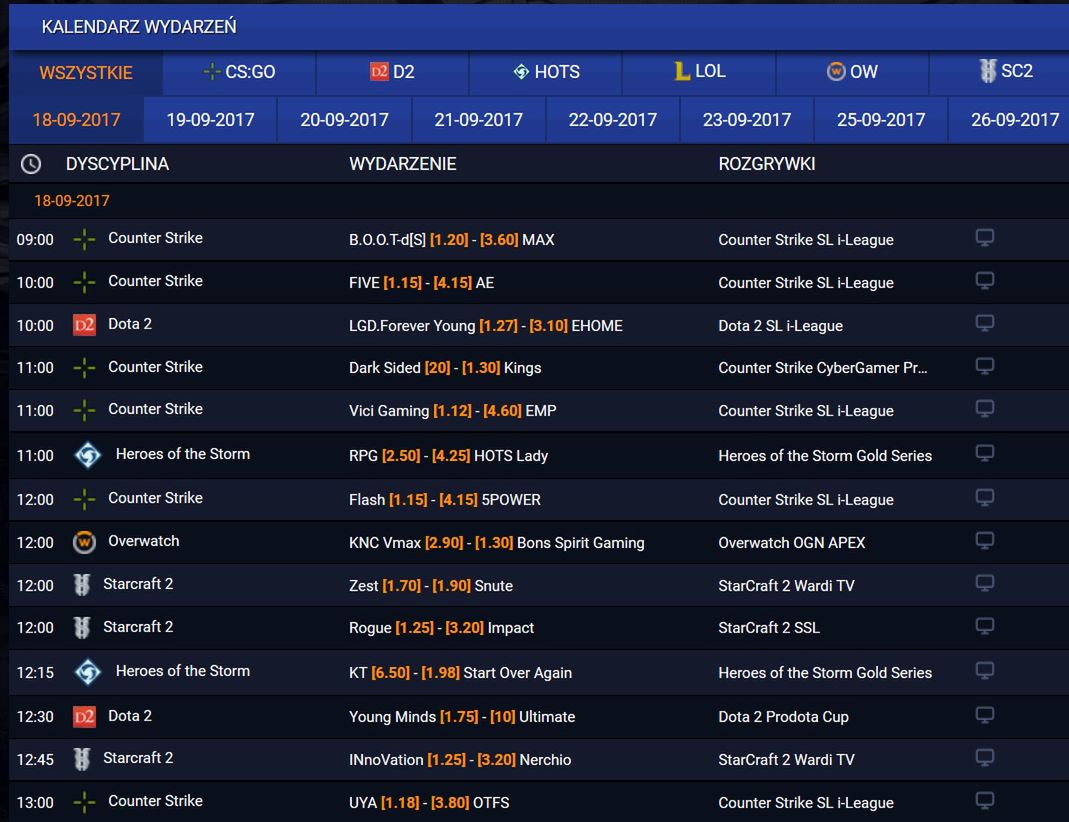Click the Starcraft 2 icon in the 12:45 row

[82, 759]
